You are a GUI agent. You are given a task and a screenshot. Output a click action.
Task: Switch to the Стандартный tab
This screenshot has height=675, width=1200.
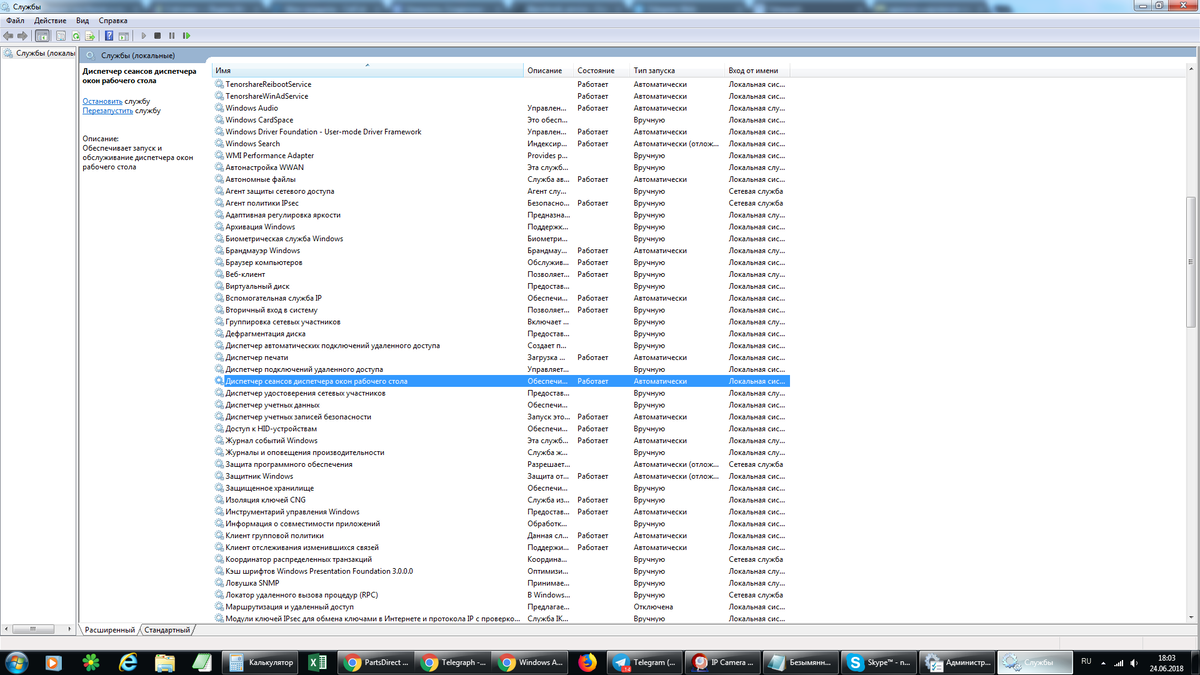167,630
